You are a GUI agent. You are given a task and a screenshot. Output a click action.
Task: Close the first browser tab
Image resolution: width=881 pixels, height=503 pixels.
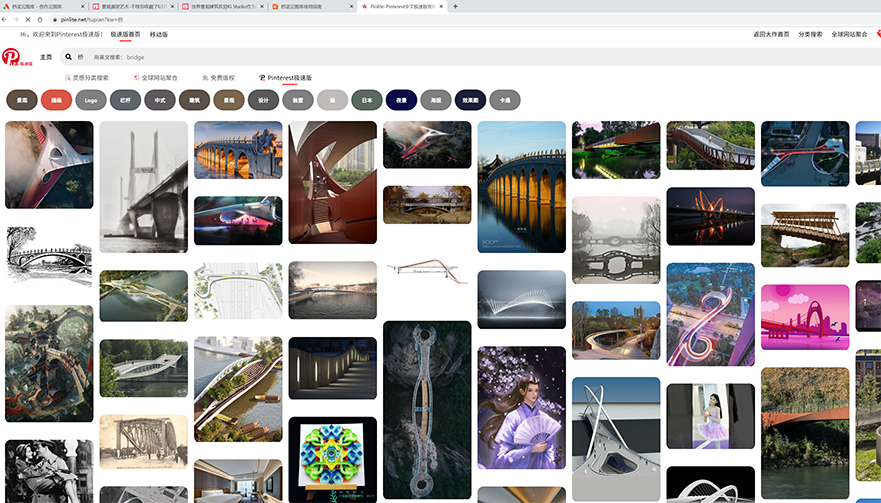(83, 7)
